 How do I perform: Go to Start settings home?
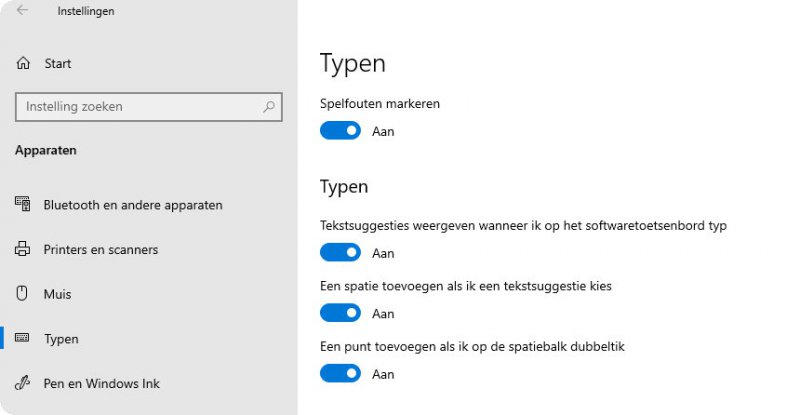(58, 63)
